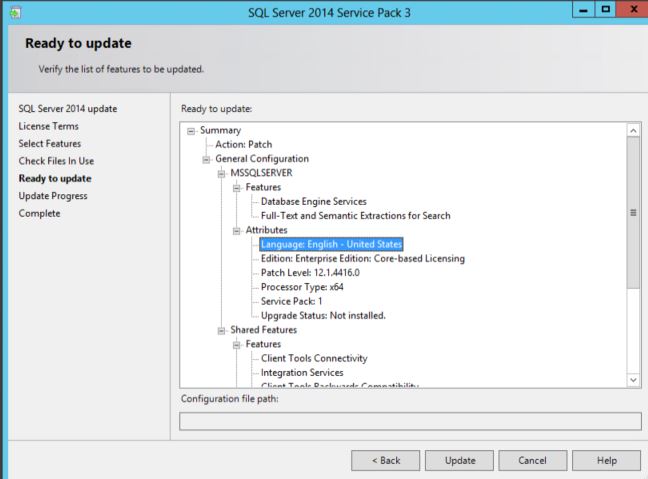Click the Update button
This screenshot has width=648, height=479.
460,460
